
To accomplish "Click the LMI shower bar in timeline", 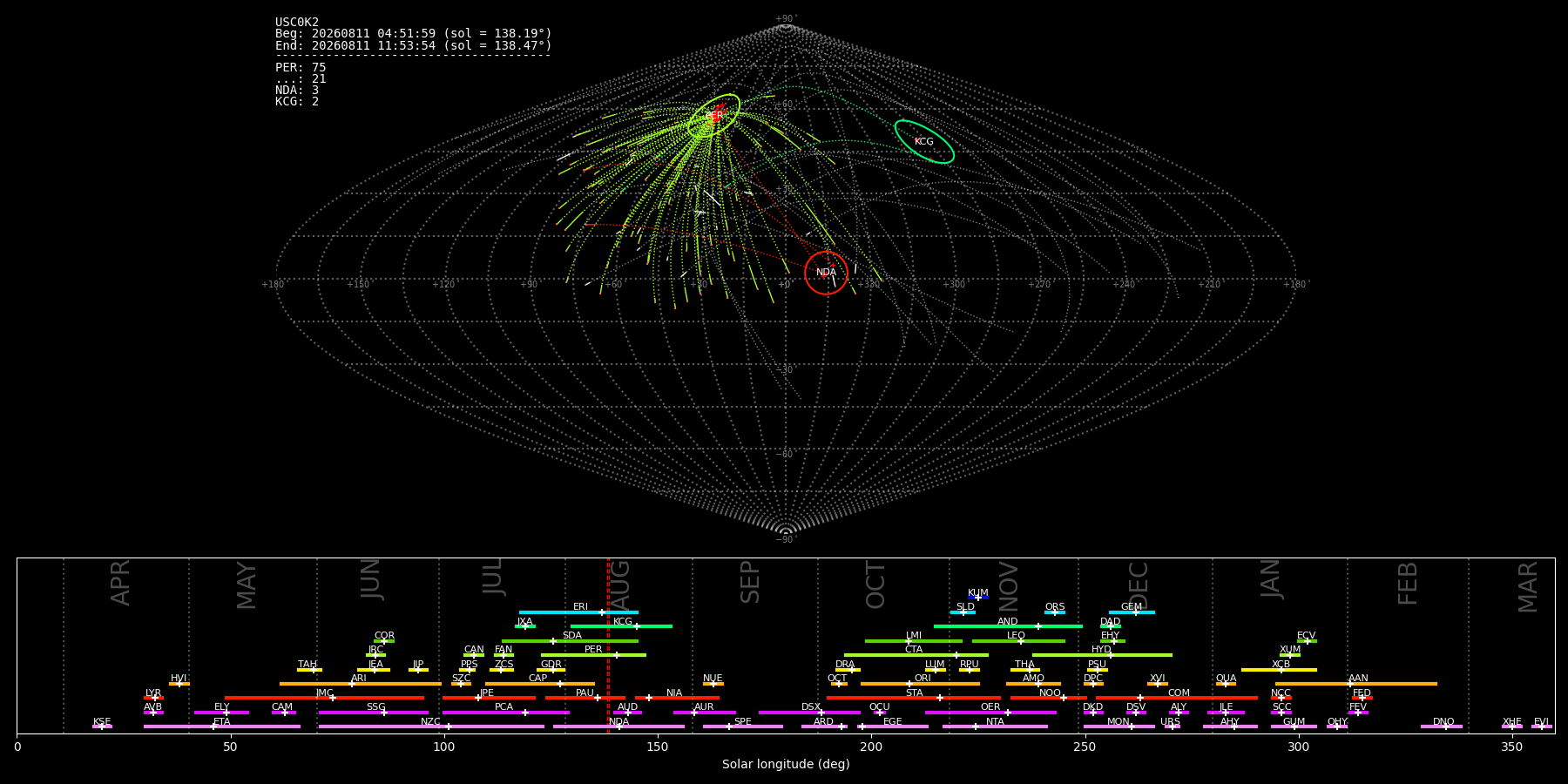I will [x=914, y=641].
